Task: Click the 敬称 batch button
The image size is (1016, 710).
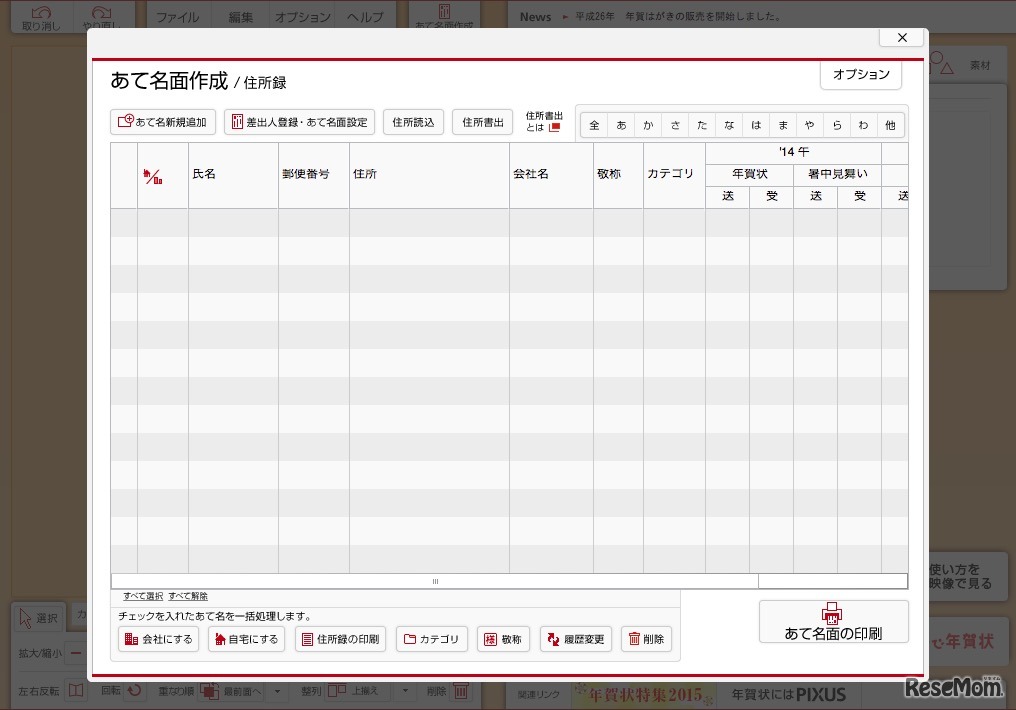Action: pyautogui.click(x=503, y=639)
